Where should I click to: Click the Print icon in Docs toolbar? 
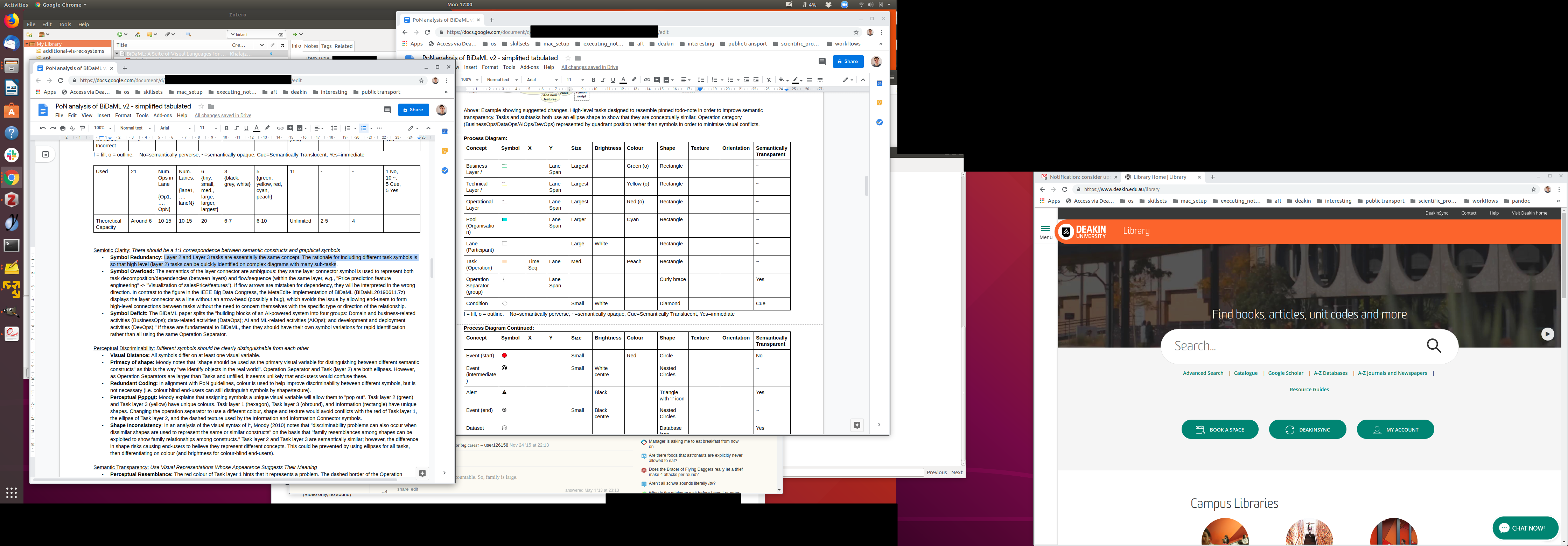[x=63, y=128]
